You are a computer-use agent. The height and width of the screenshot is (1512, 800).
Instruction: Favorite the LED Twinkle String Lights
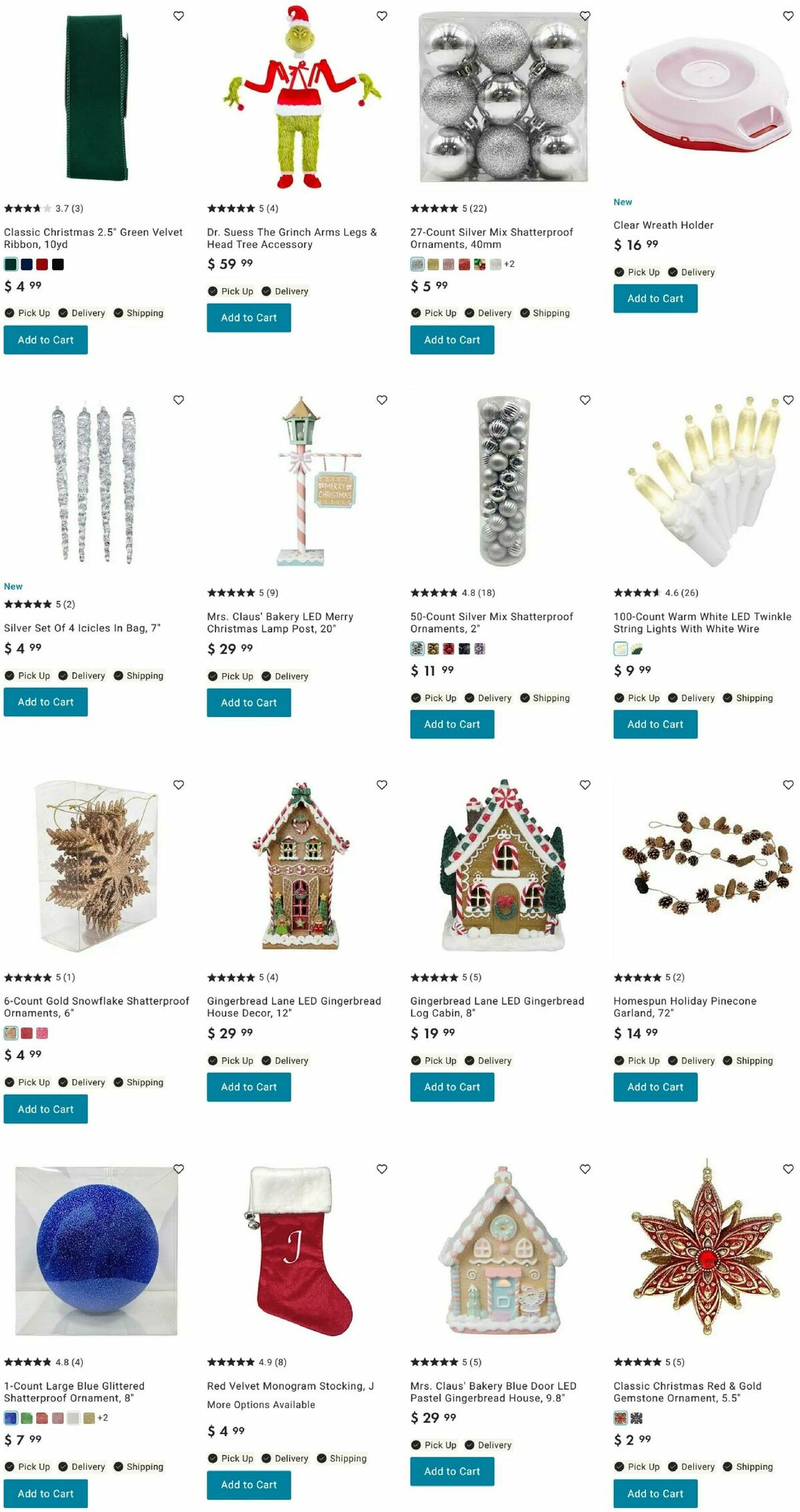pos(788,400)
